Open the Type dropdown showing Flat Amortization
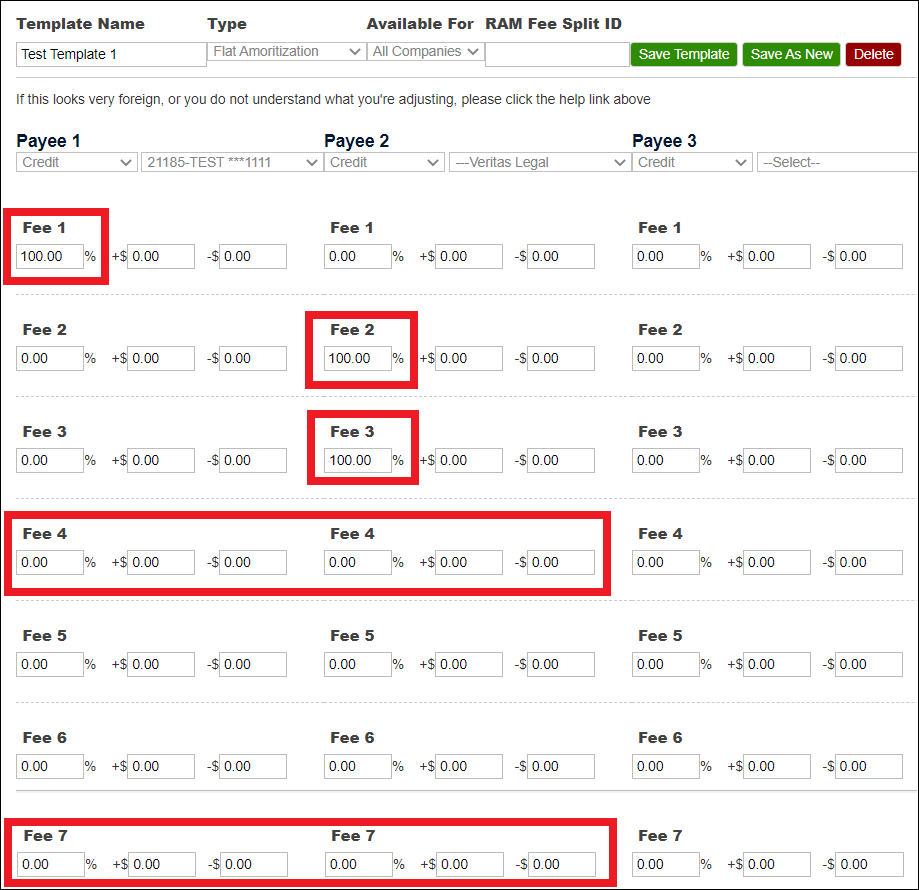Screen dimensions: 919x890 (286, 52)
